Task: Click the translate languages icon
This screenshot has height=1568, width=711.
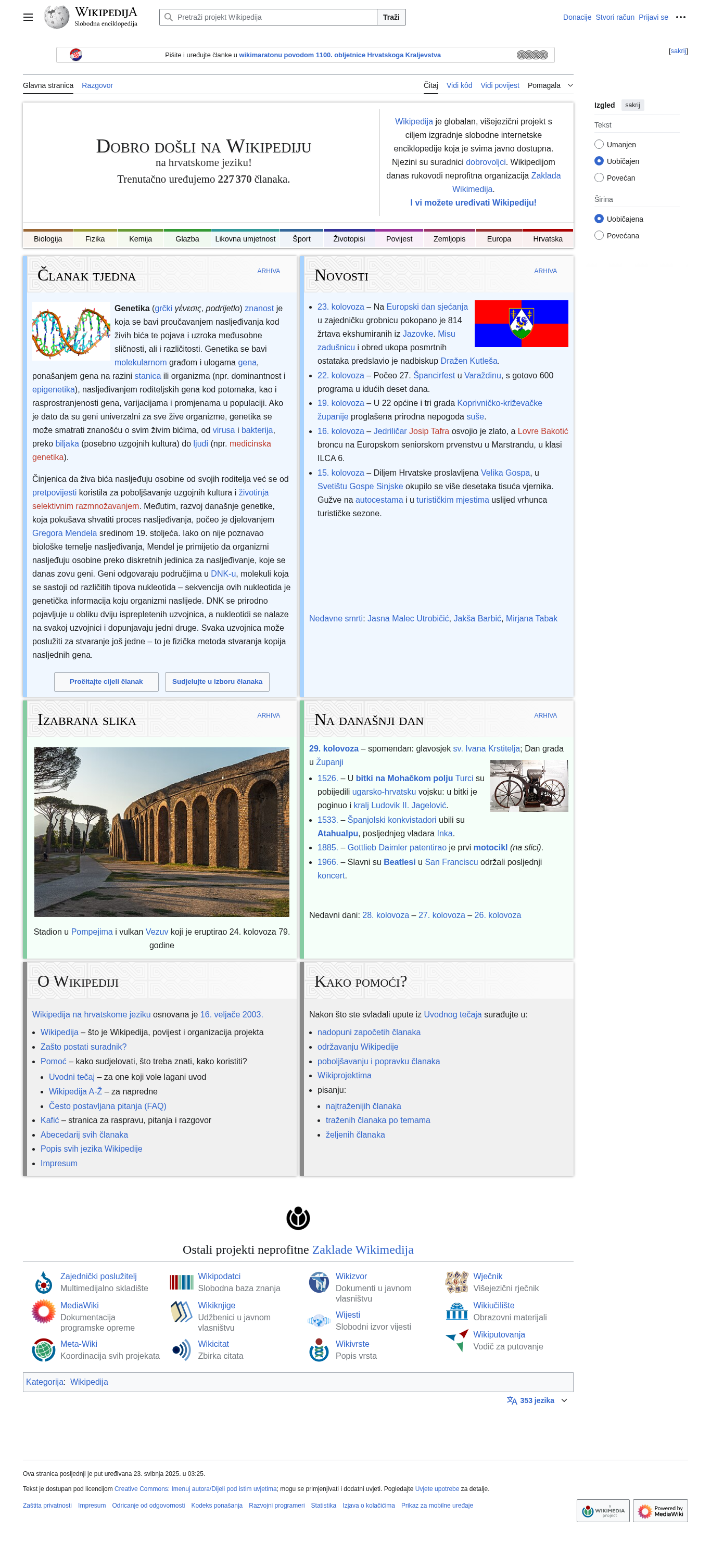Action: tap(512, 1400)
